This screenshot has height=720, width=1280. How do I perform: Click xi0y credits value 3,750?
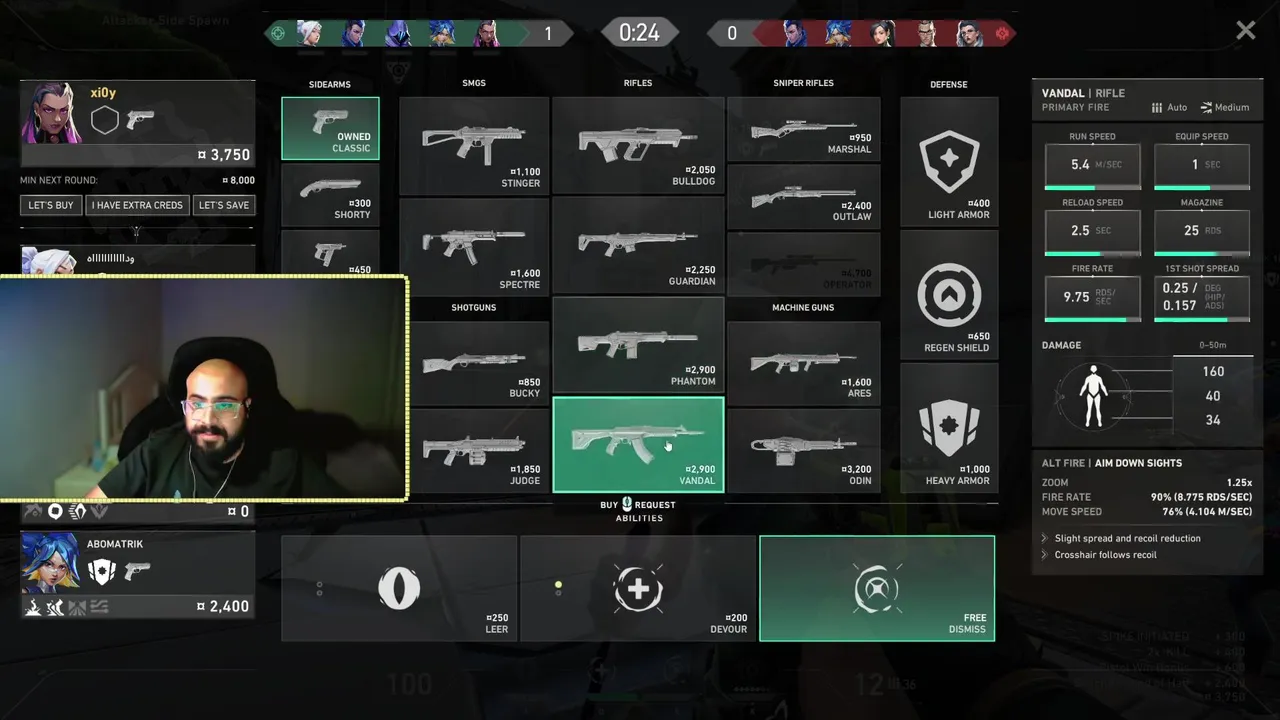coord(224,155)
